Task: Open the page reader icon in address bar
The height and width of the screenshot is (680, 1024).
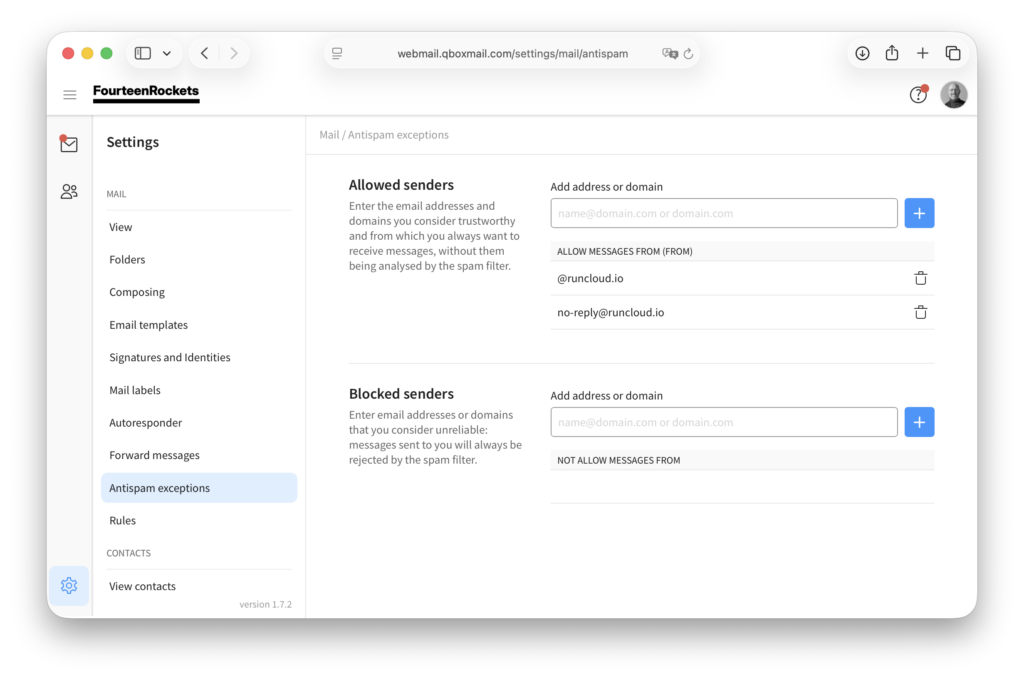Action: 337,54
